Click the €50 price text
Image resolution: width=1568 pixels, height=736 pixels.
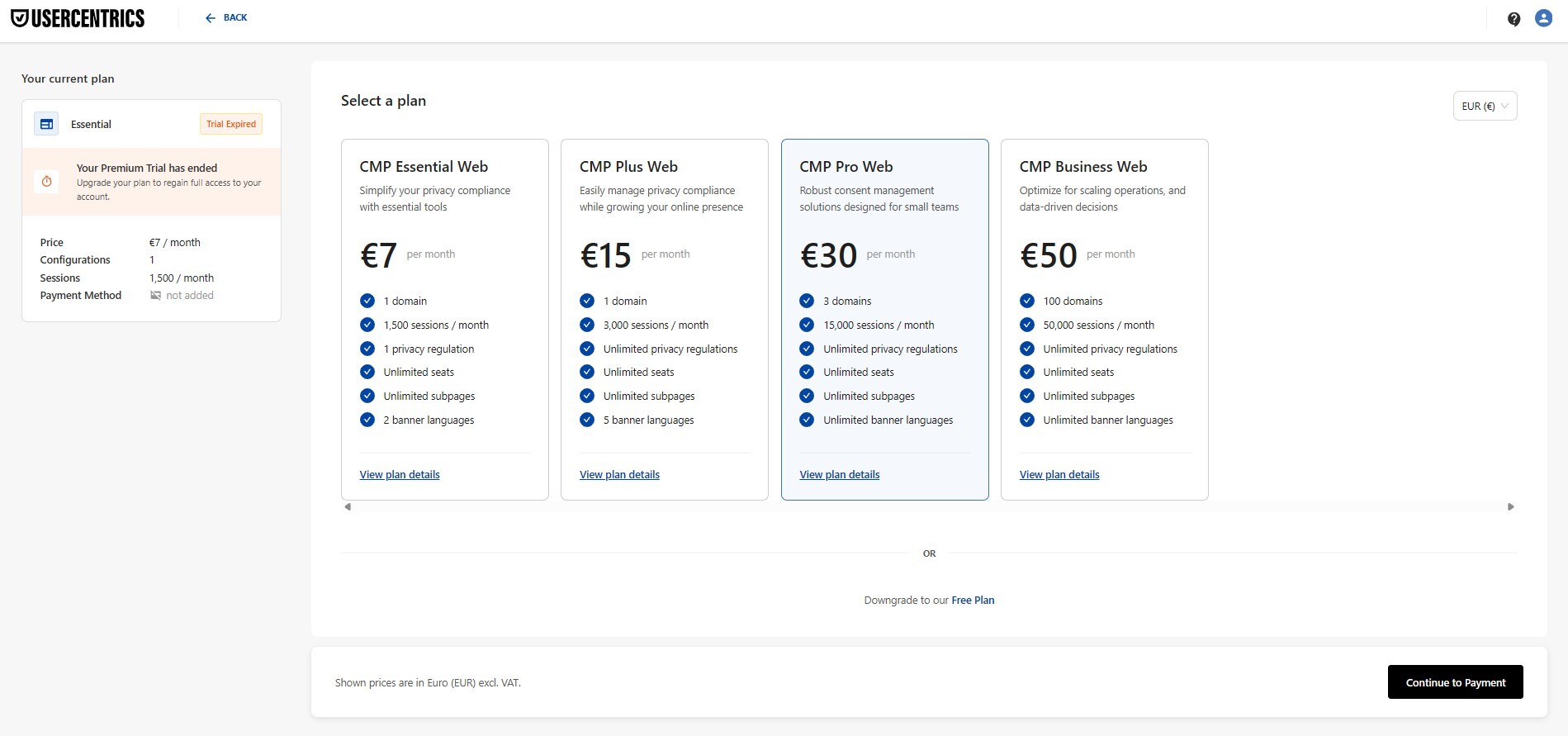point(1049,255)
